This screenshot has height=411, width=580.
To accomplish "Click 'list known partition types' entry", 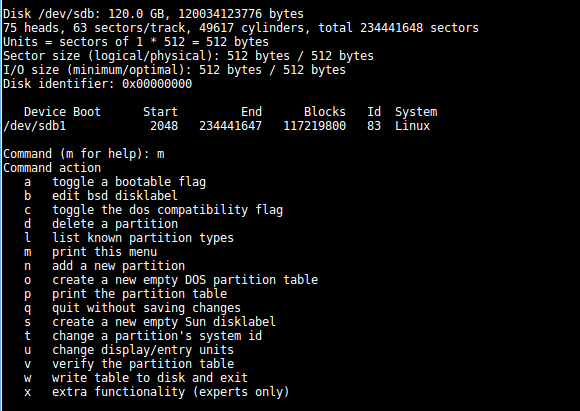I will (143, 238).
